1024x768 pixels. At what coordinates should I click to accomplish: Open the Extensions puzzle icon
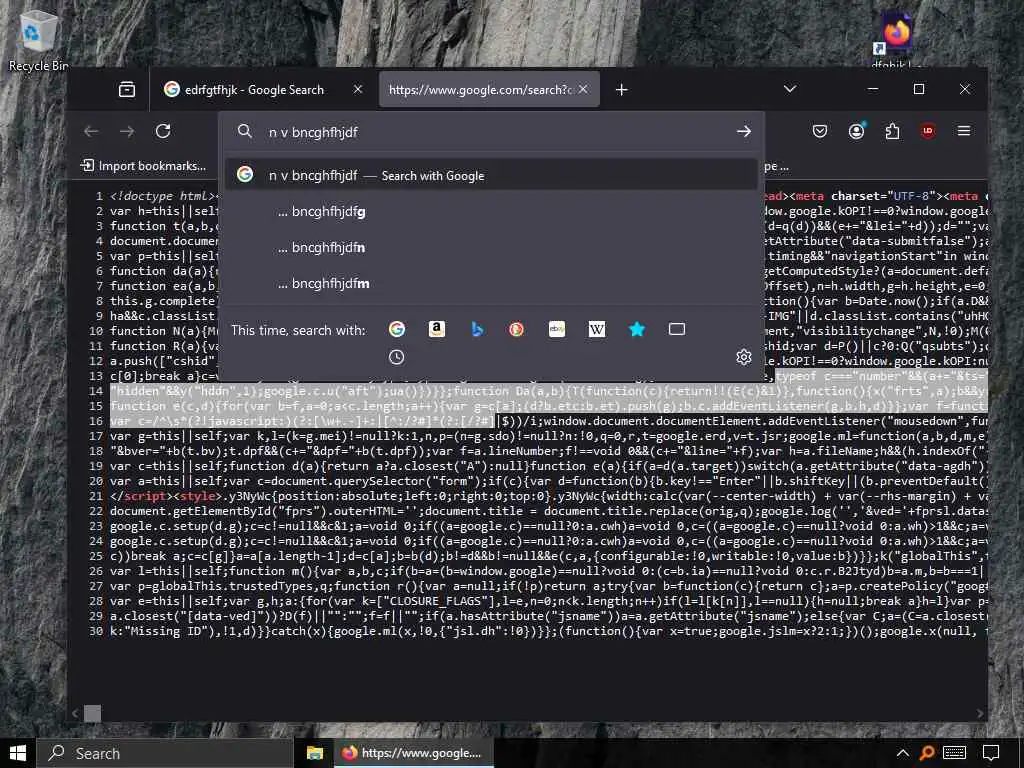pyautogui.click(x=892, y=131)
